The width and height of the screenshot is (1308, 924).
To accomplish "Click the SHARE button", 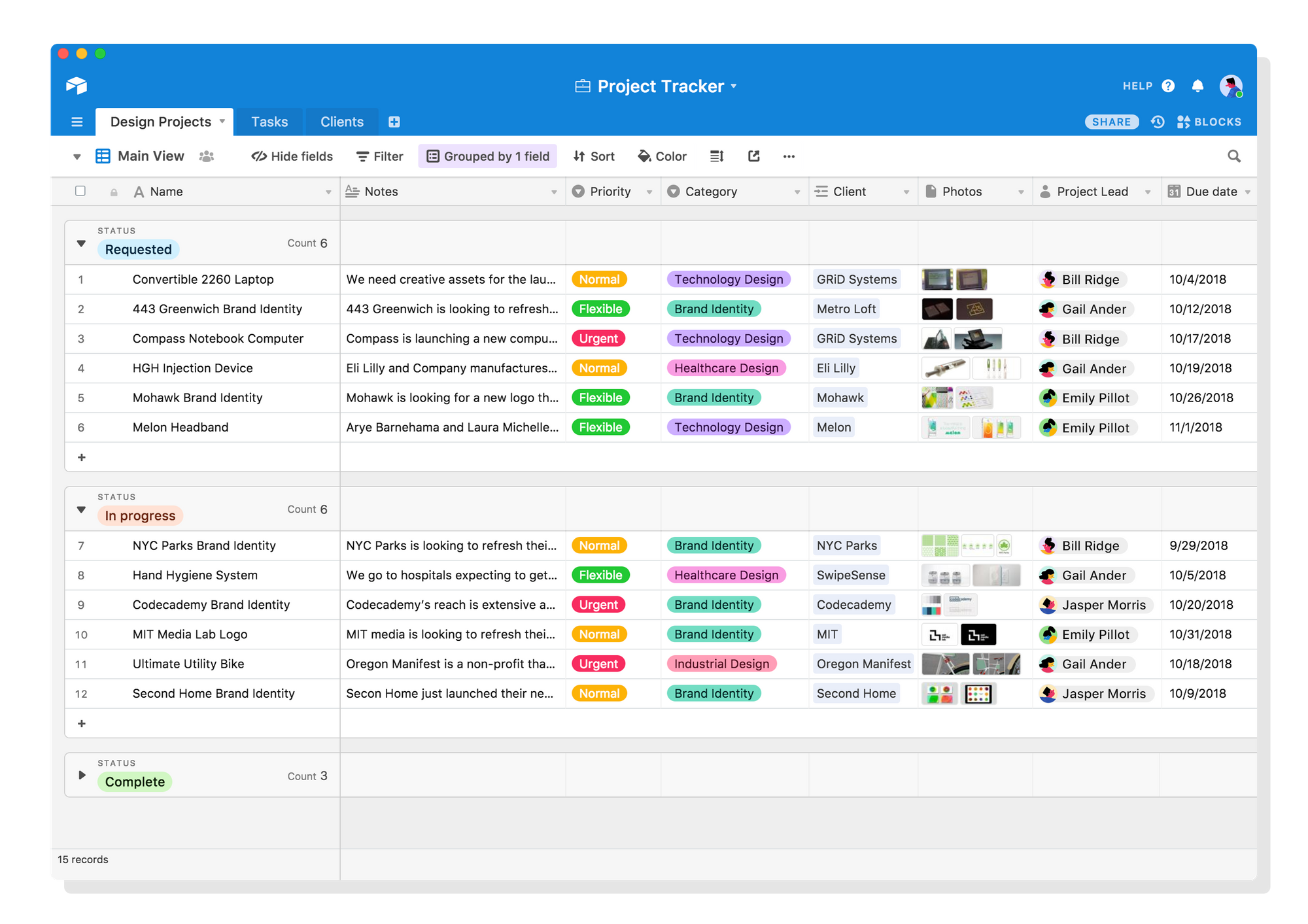I will point(1110,121).
